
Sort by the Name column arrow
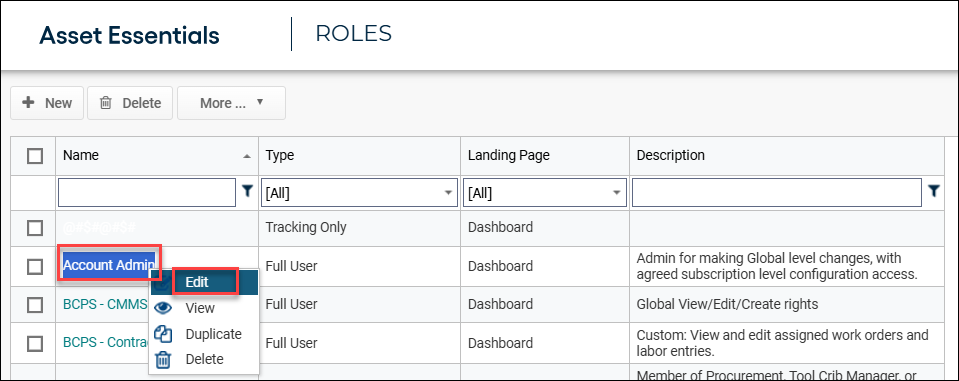[246, 157]
